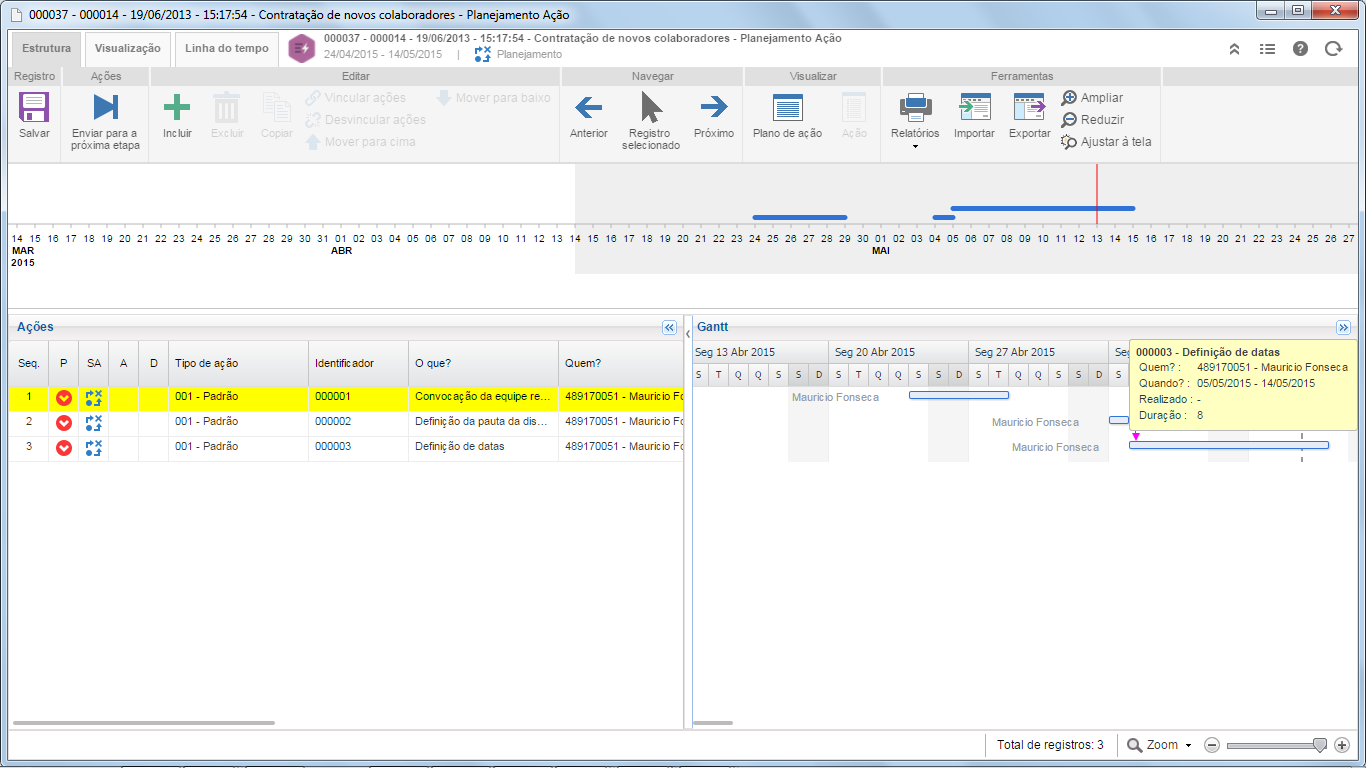Image resolution: width=1366 pixels, height=768 pixels.
Task: Zoom out using the minus button at bottom
Action: coord(1212,745)
